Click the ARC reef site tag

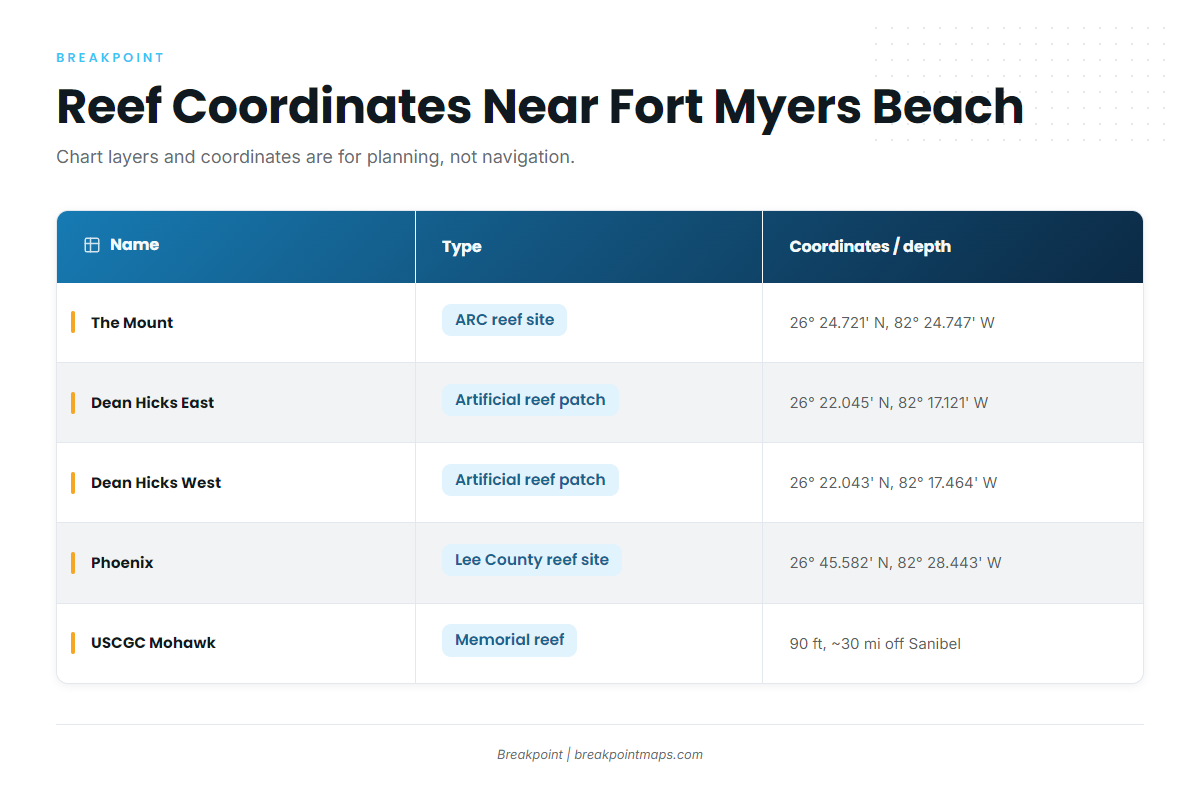(x=504, y=320)
